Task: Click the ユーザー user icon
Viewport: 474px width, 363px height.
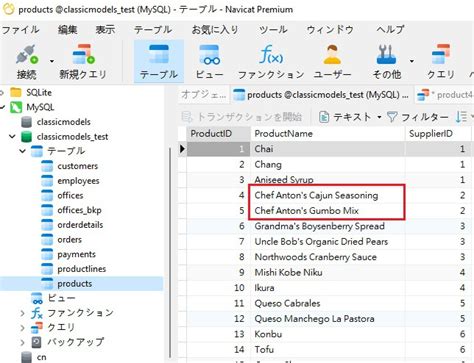Action: point(332,55)
